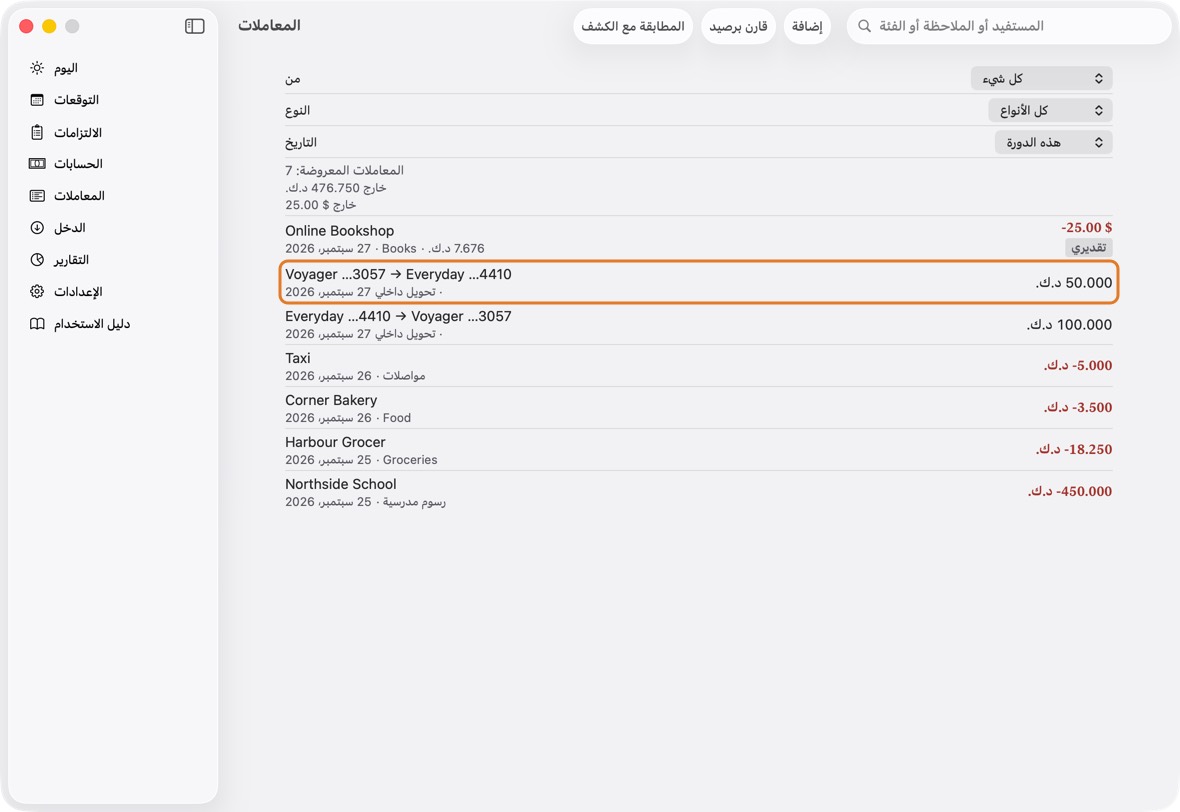Click the -18.250 د.ك. amount
Screen dimensions: 1180x812
1073,449
